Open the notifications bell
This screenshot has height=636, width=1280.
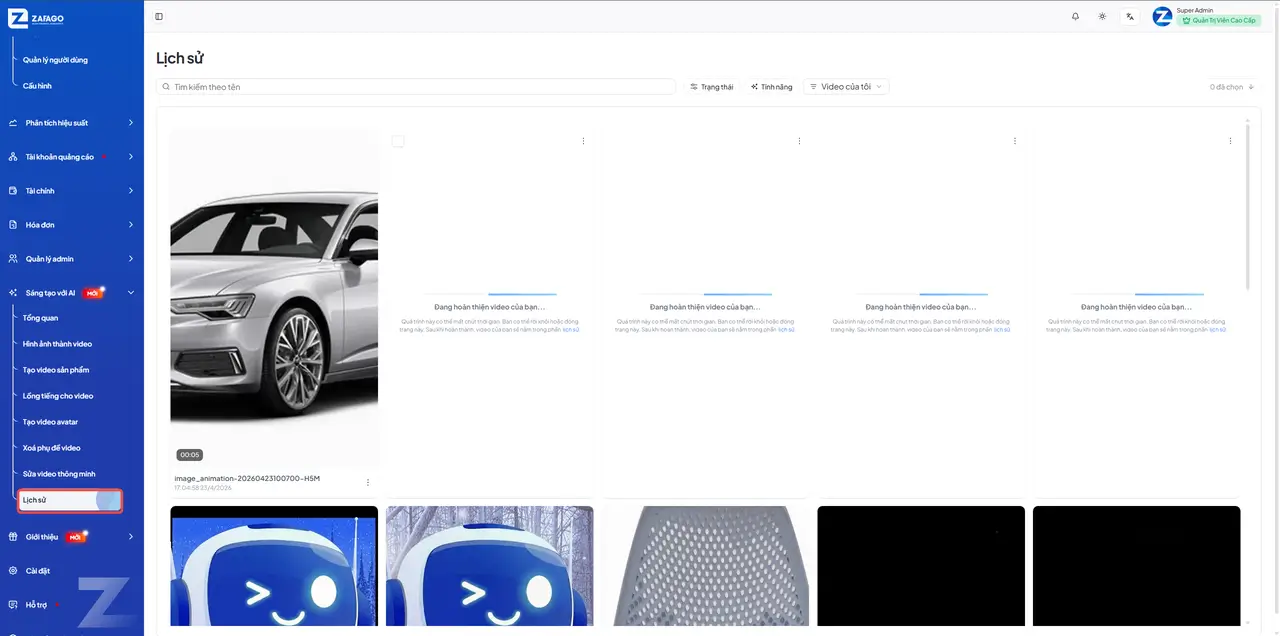coord(1075,16)
